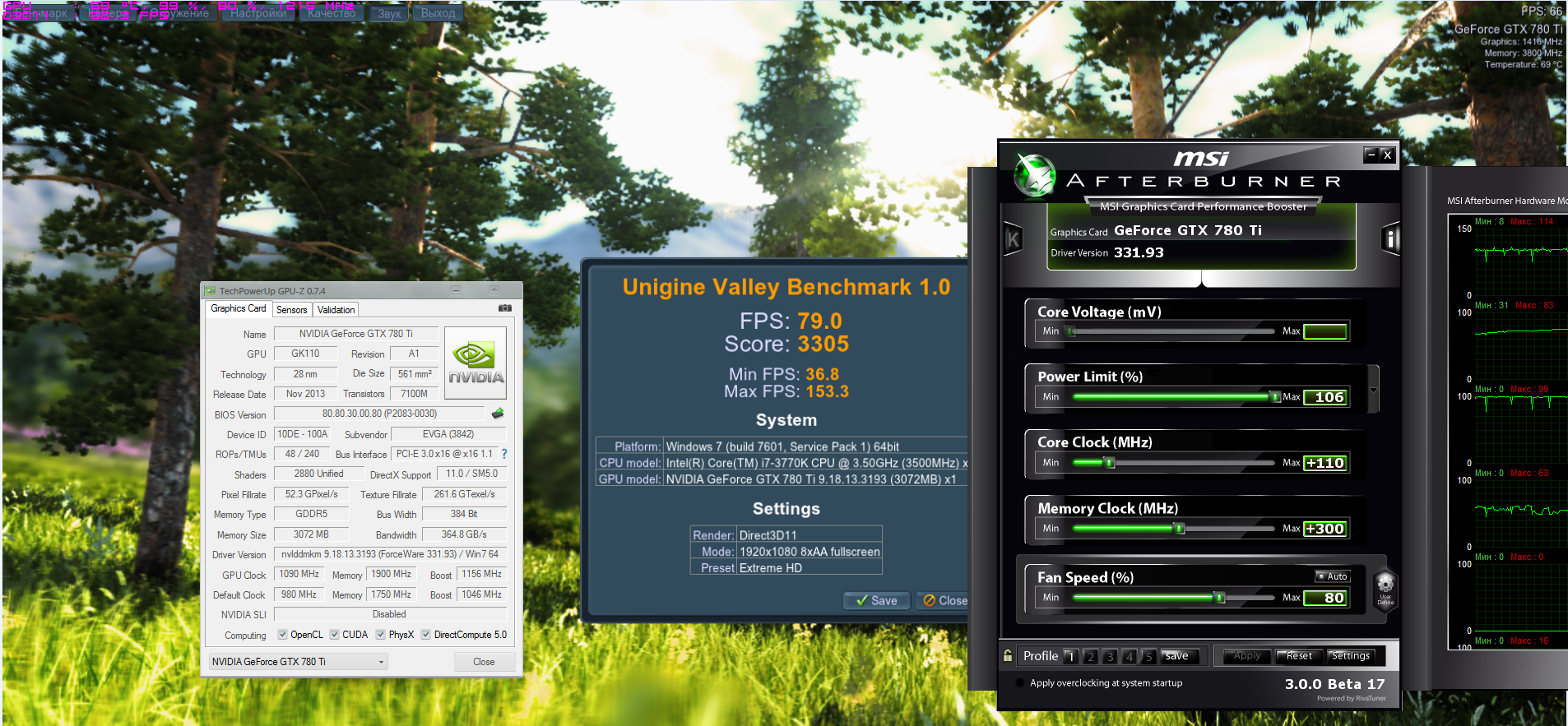Click the Subvendor field EVGA (3842)
Viewport: 1568px width, 726px height.
tap(448, 434)
